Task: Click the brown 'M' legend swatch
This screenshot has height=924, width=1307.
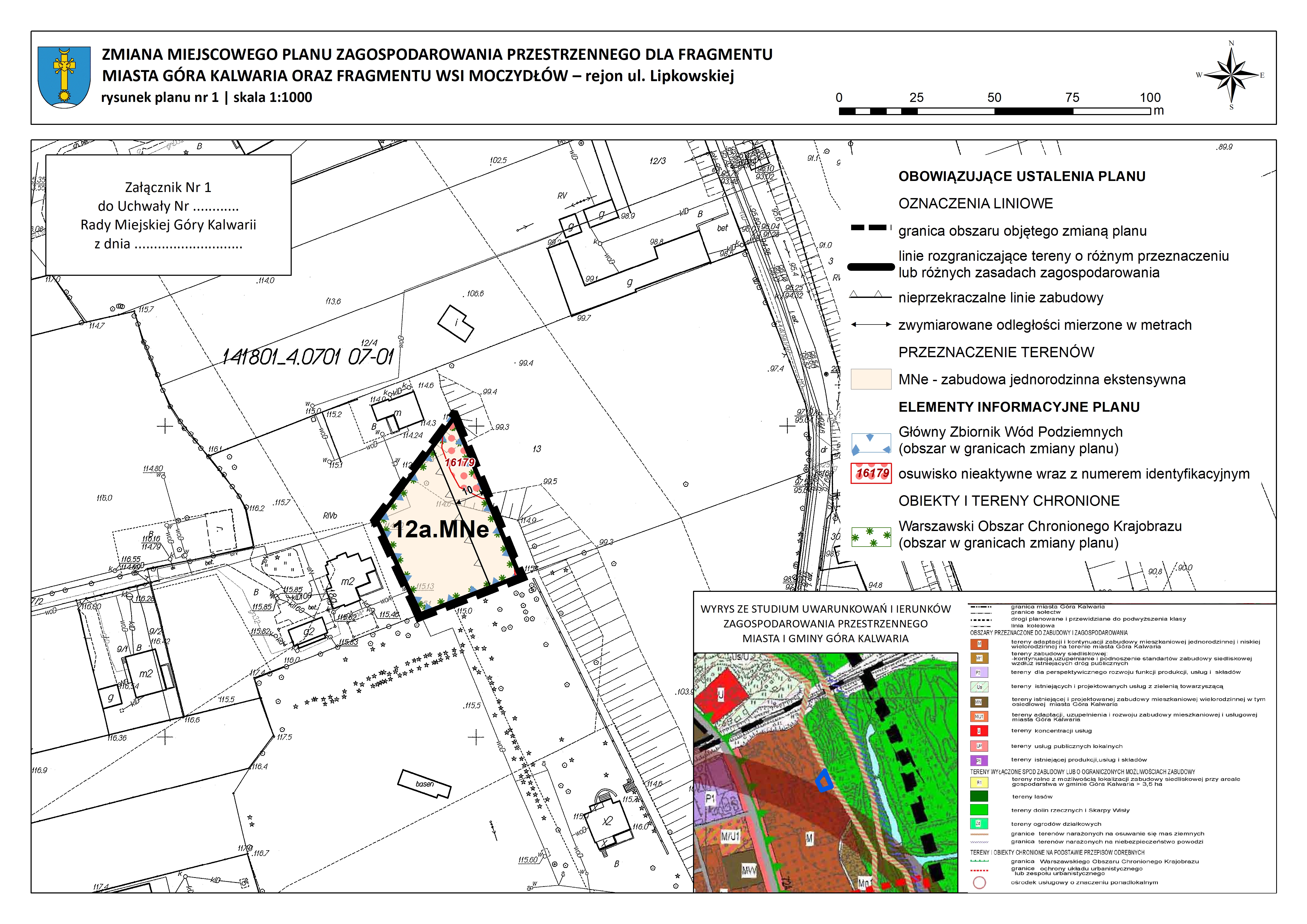Action: (979, 644)
